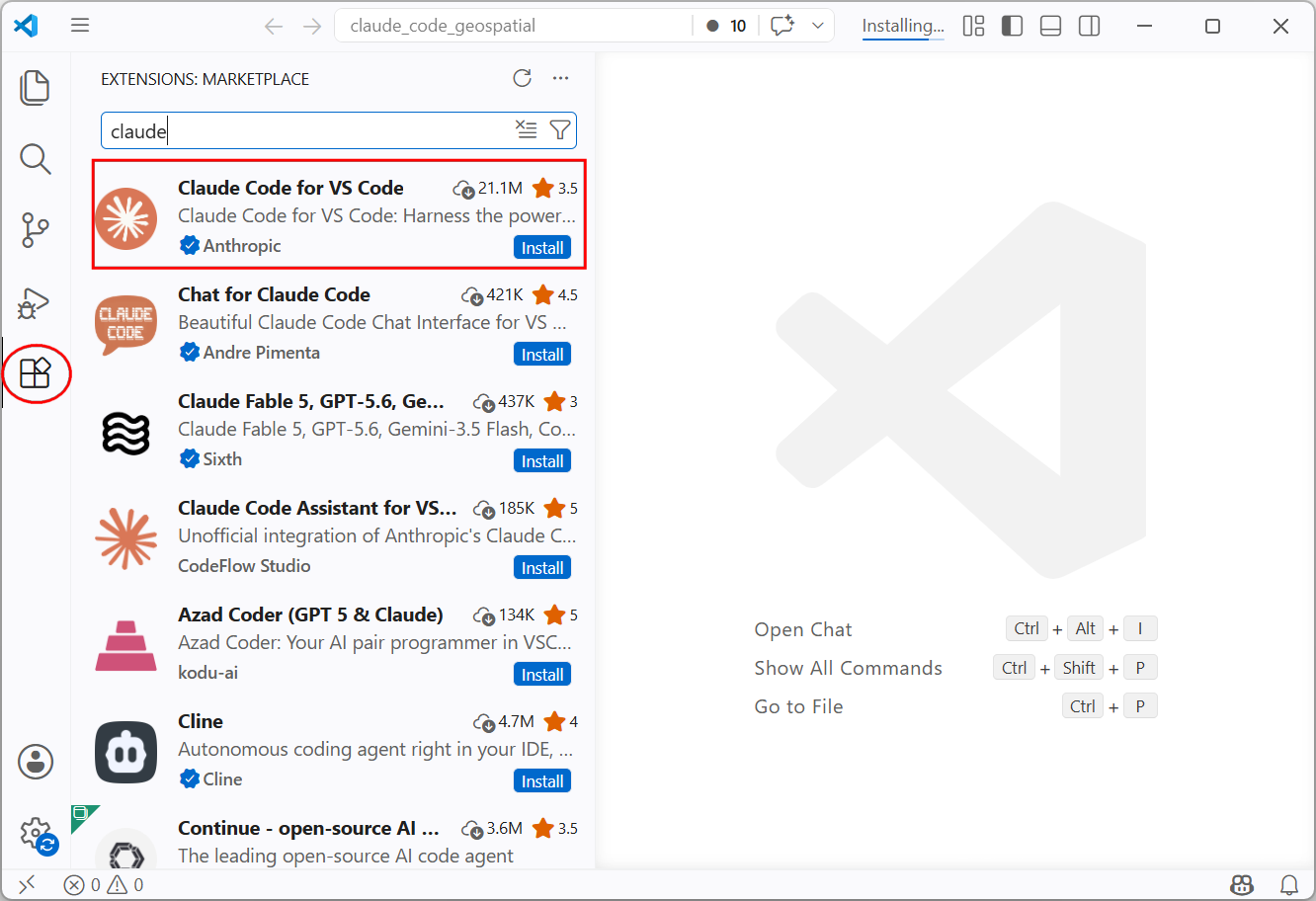Open the 'Claude Code for VS Code' title
The image size is (1316, 901).
(290, 188)
